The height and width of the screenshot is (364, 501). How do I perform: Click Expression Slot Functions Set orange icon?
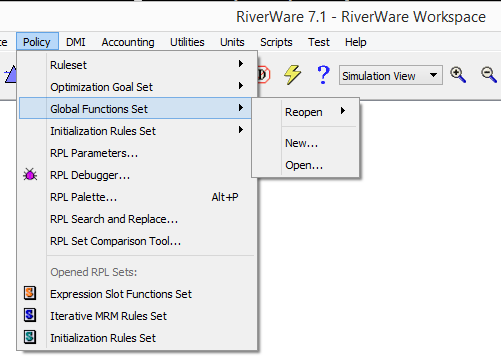click(30, 293)
